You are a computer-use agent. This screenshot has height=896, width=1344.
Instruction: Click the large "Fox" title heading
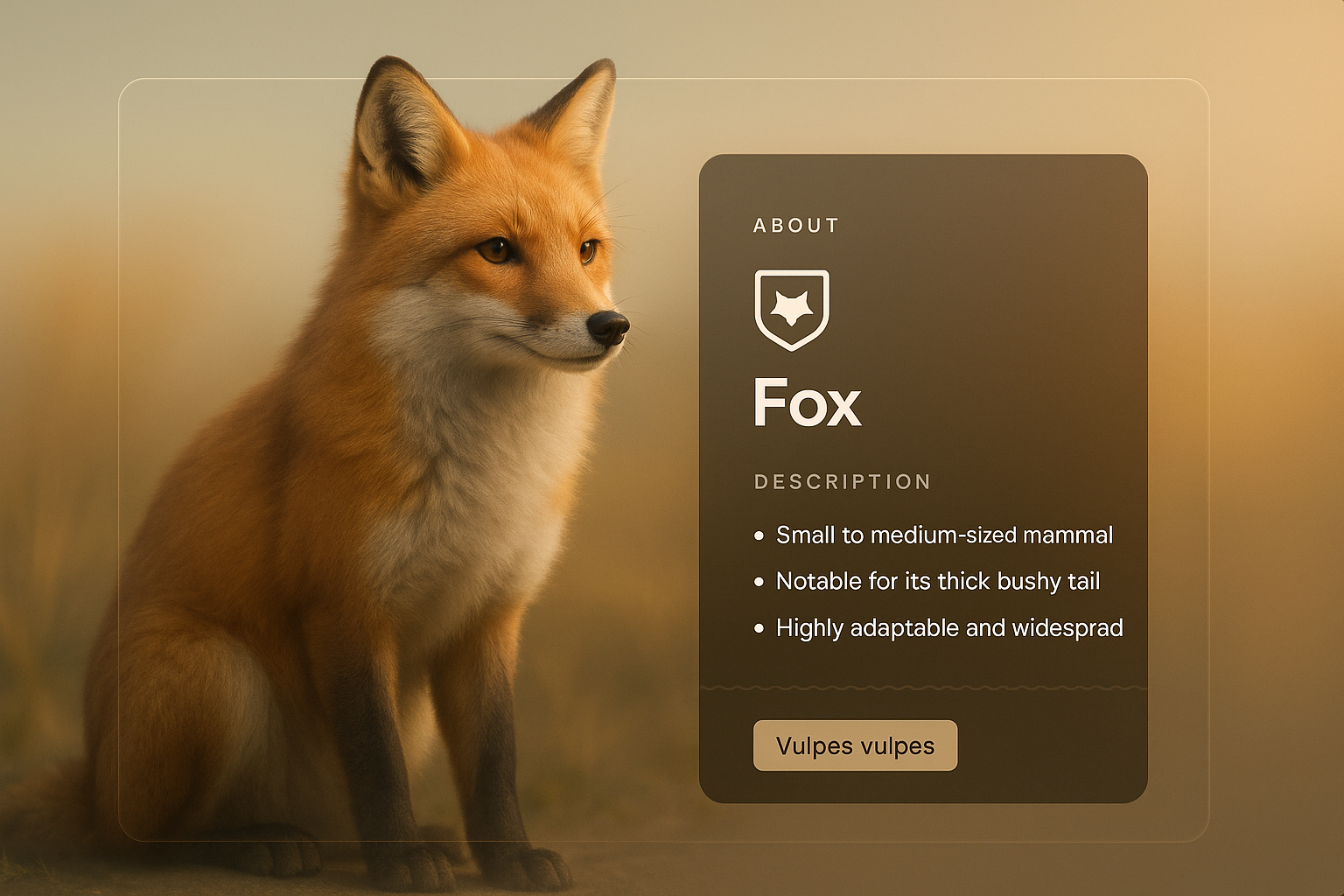click(807, 403)
